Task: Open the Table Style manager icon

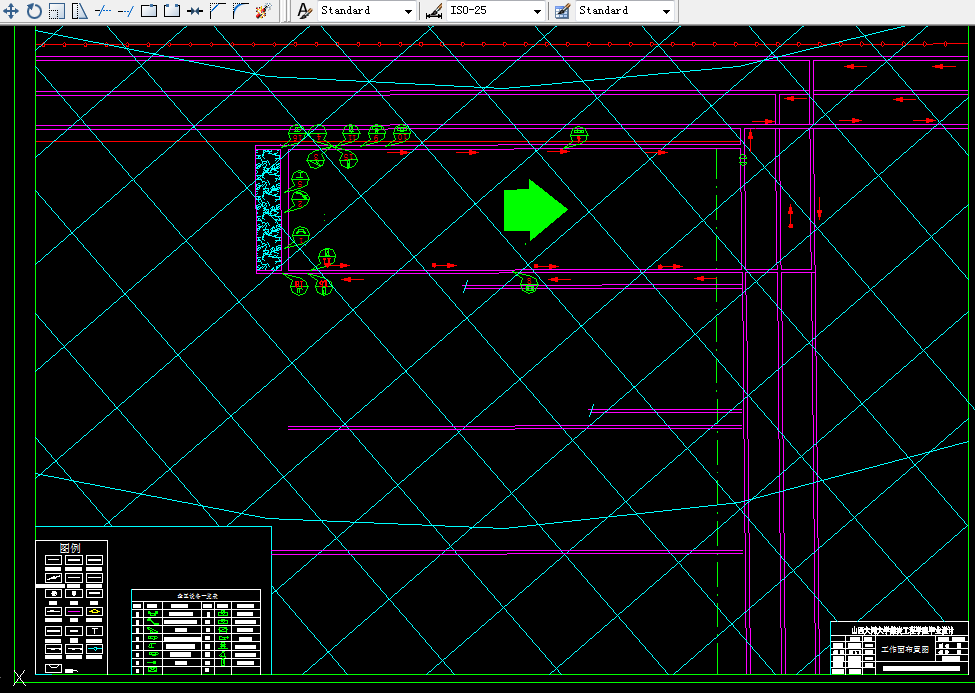Action: (562, 11)
